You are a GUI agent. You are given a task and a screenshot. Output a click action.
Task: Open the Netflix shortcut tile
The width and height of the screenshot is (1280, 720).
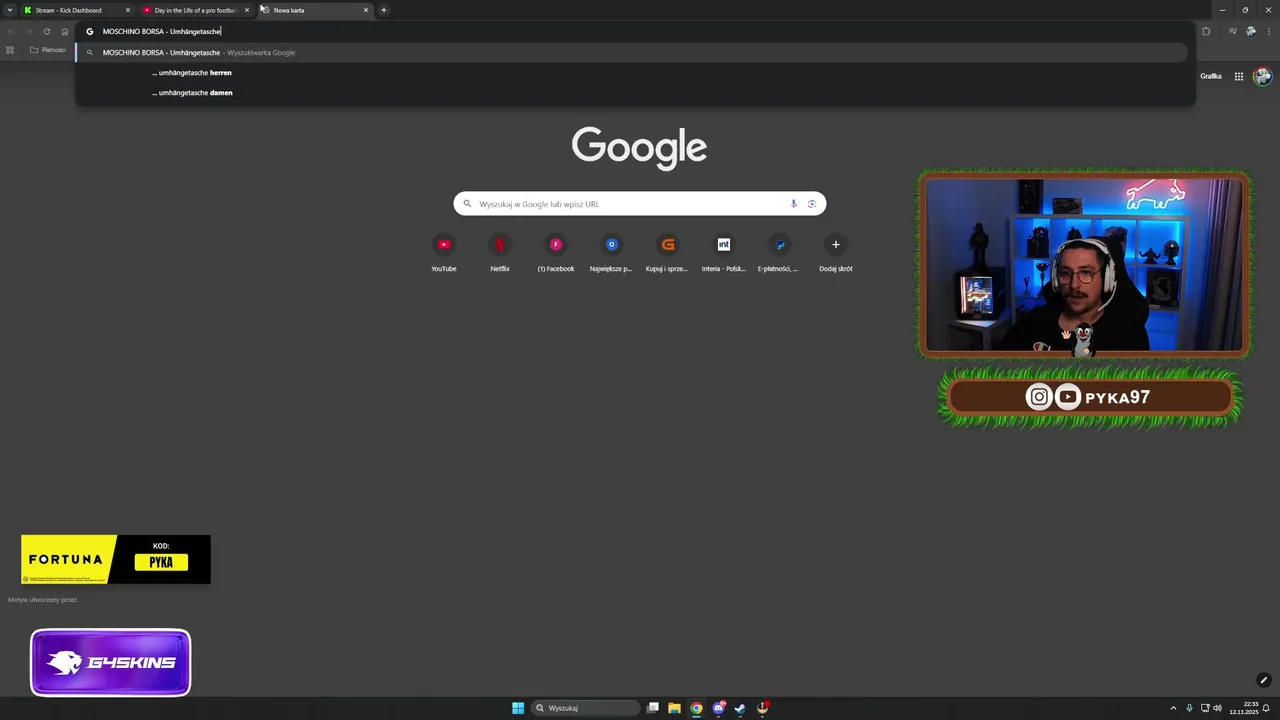(500, 252)
